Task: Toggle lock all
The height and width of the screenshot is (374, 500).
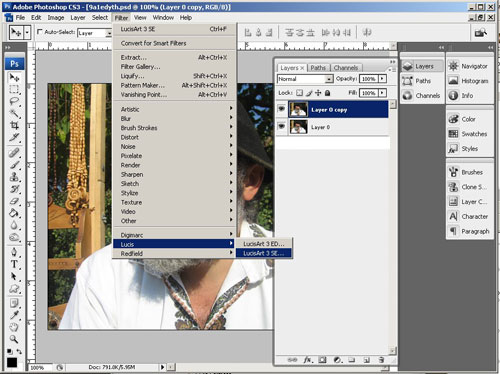Action: (327, 93)
